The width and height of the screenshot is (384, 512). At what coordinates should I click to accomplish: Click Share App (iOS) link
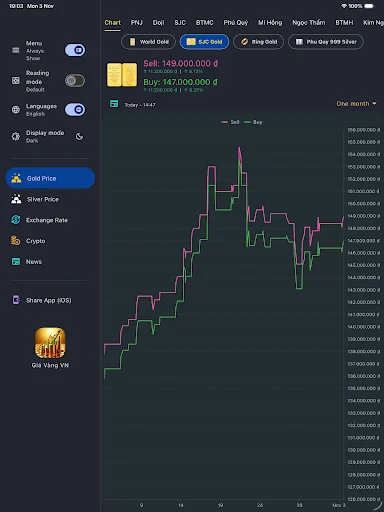[50, 300]
